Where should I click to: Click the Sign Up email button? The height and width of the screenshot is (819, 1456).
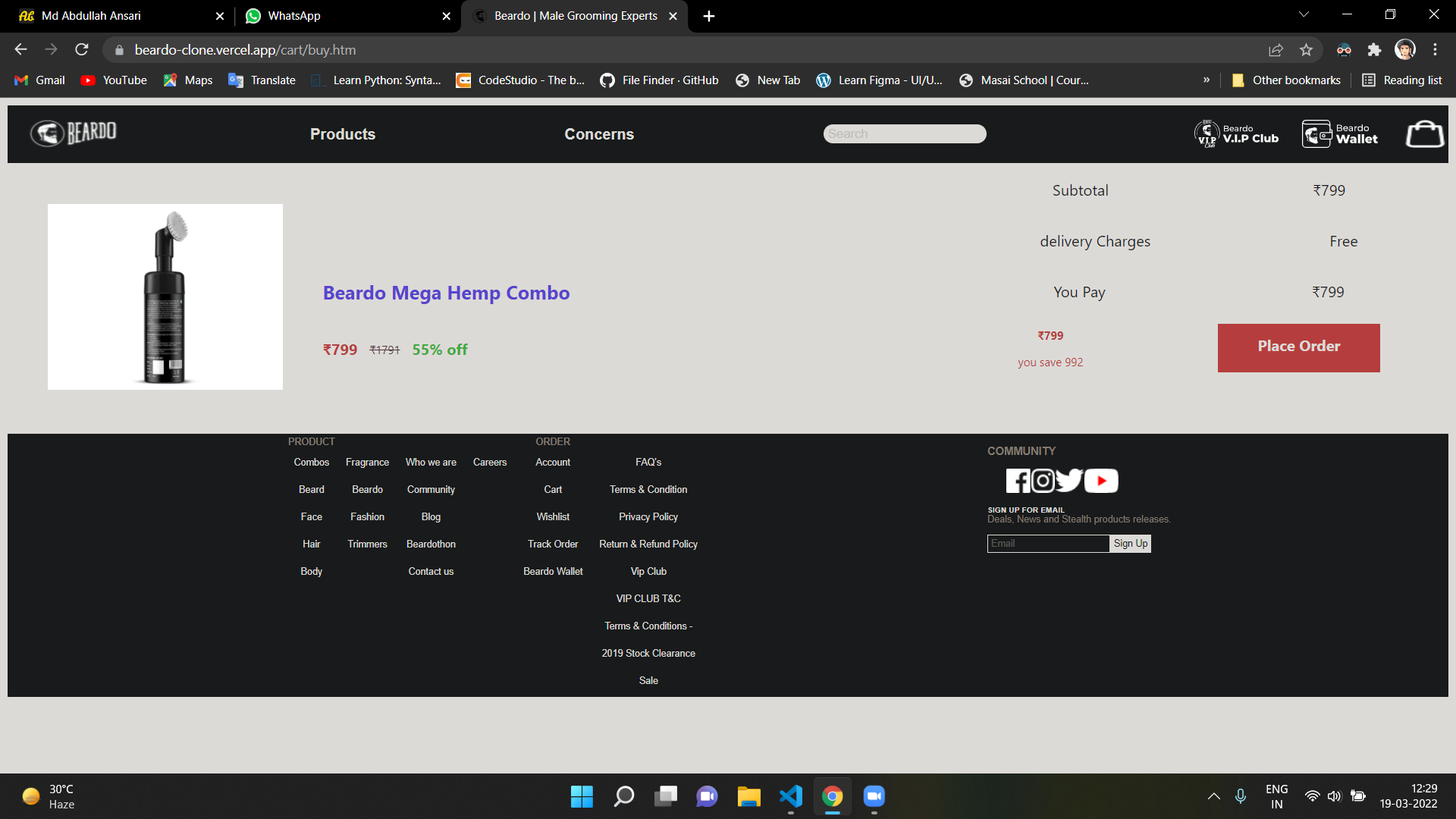pyautogui.click(x=1131, y=544)
